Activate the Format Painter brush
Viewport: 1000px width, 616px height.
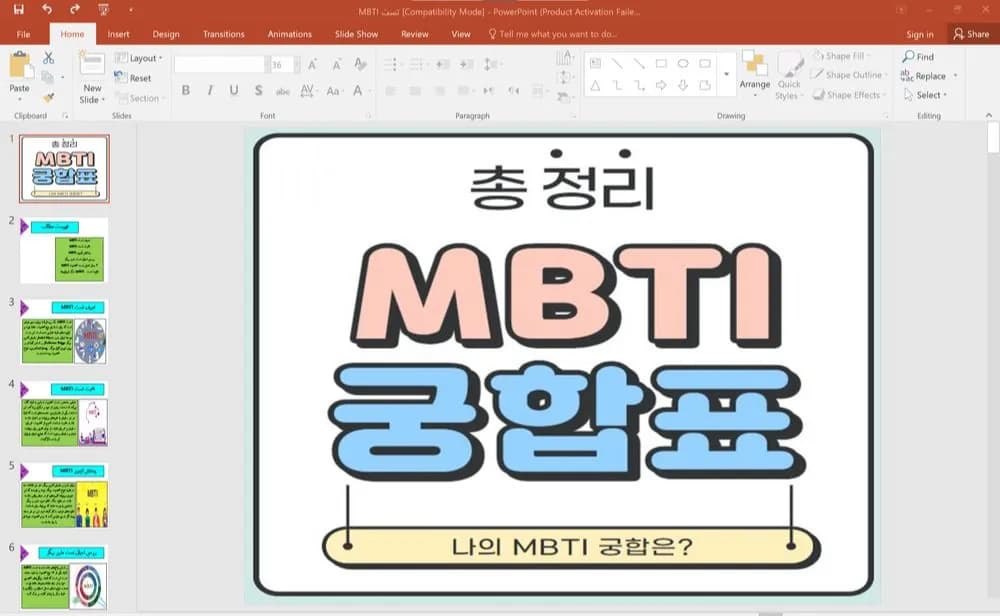(x=48, y=98)
